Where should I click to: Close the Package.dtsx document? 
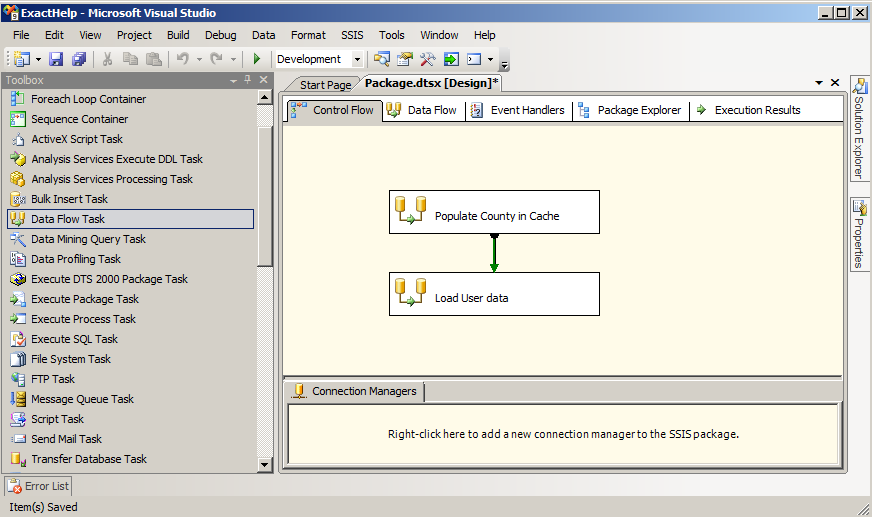pos(835,82)
